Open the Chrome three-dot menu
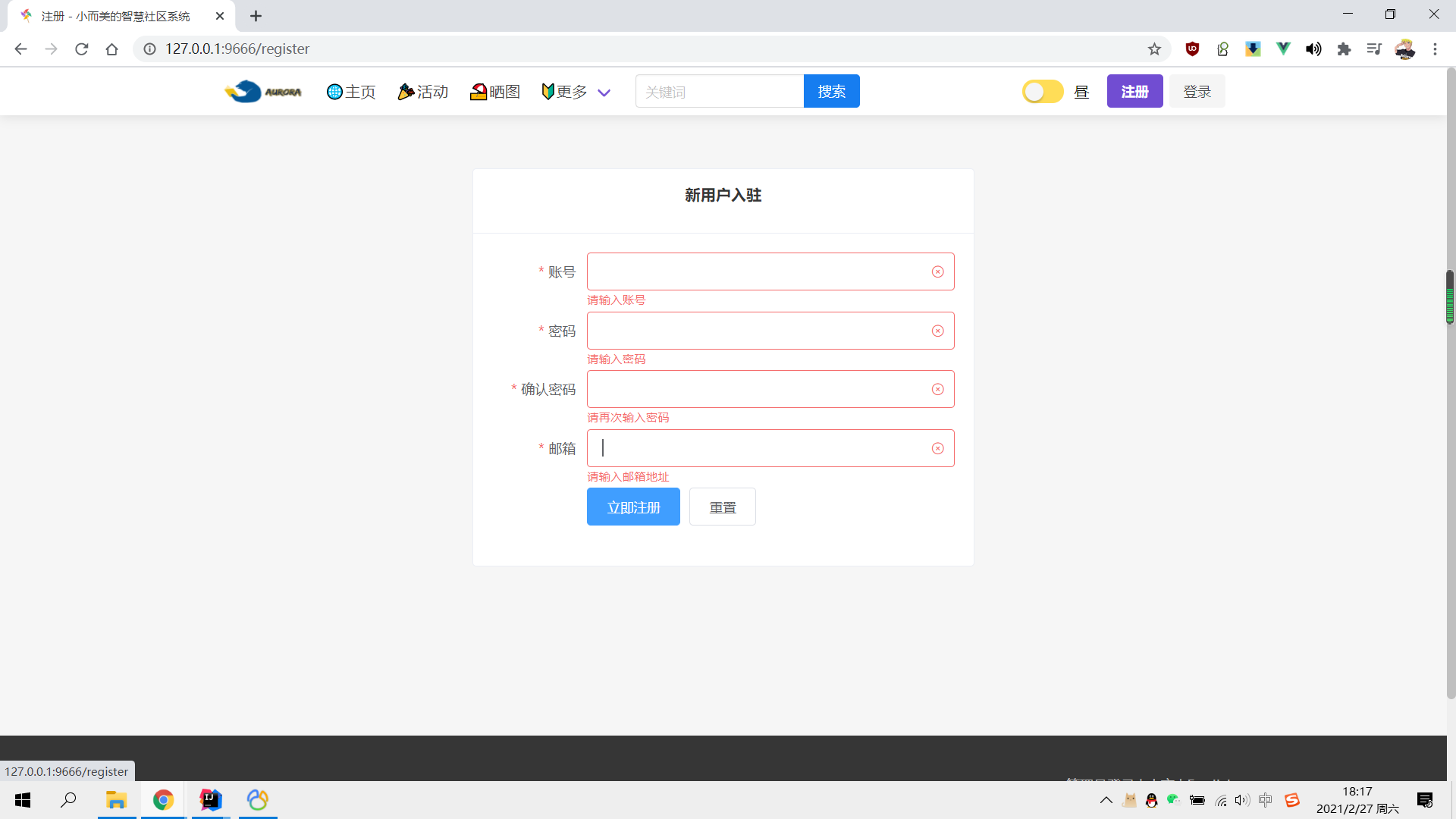The height and width of the screenshot is (819, 1456). [x=1435, y=49]
